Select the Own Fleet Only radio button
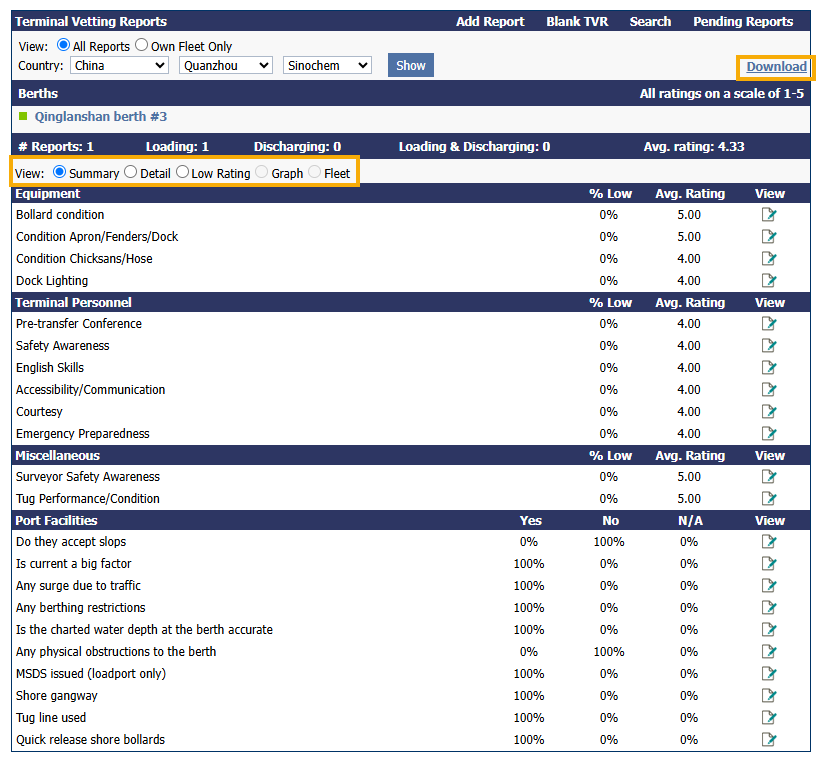This screenshot has width=824, height=763. tap(141, 46)
